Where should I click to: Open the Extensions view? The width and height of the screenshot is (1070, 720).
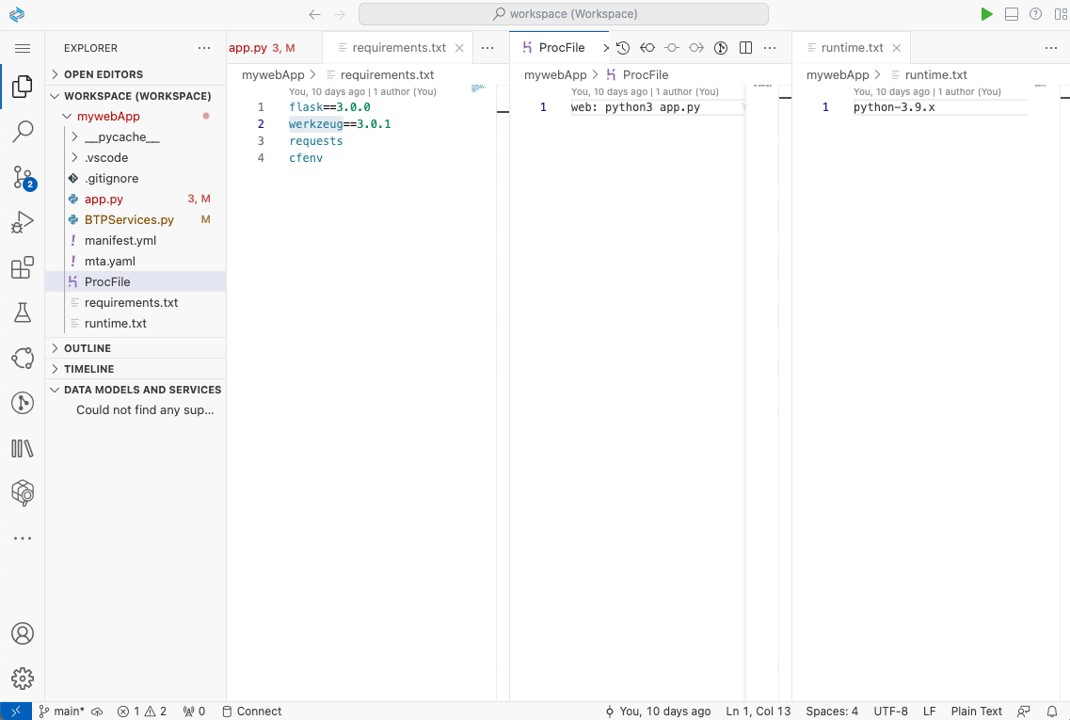(x=22, y=267)
